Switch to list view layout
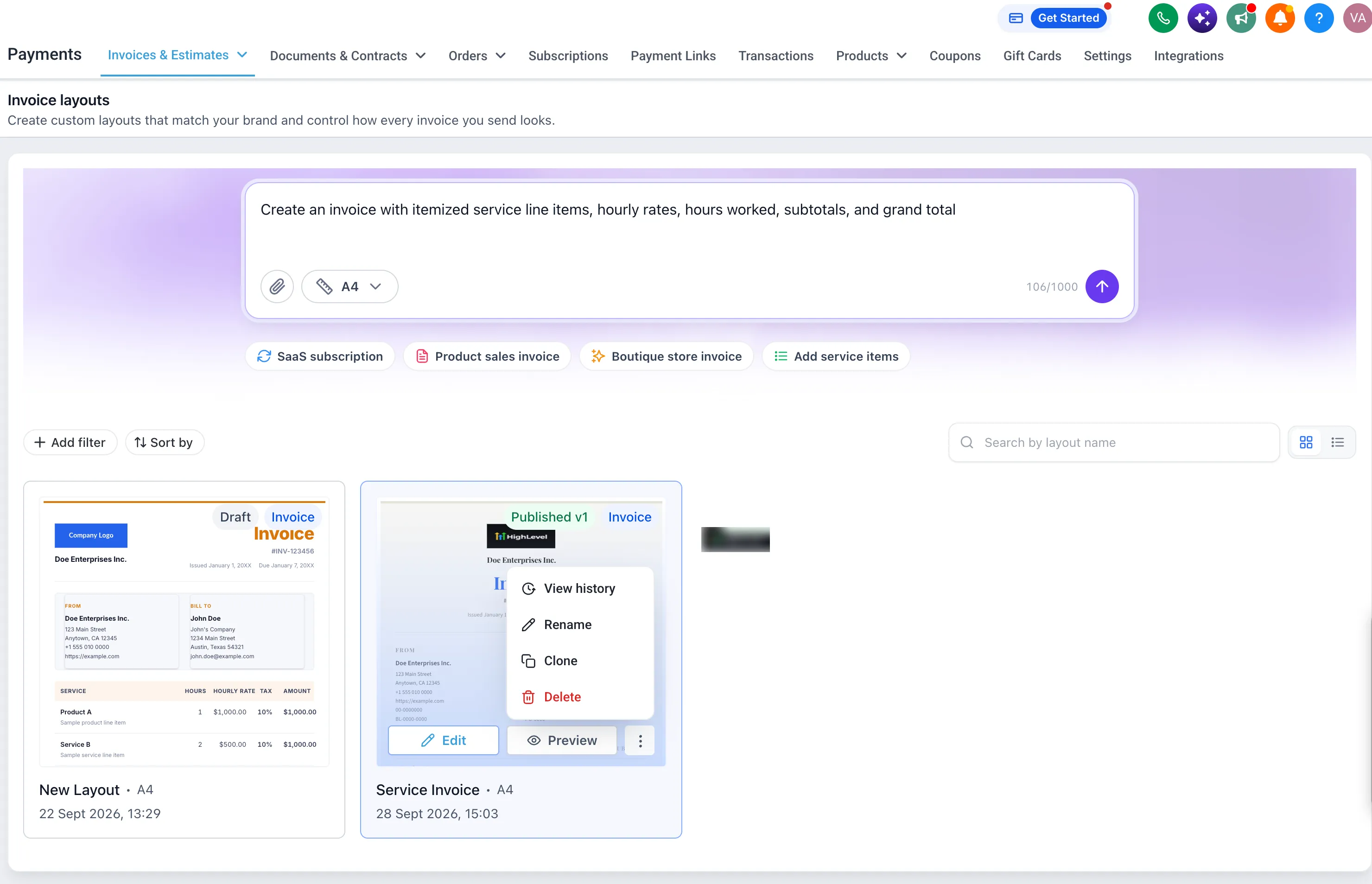 (x=1338, y=442)
